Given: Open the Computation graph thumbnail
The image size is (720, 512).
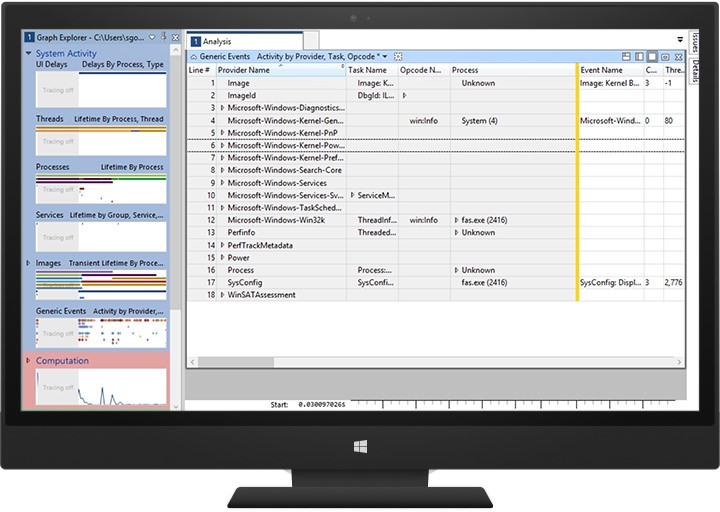Looking at the screenshot, I should click(x=101, y=387).
